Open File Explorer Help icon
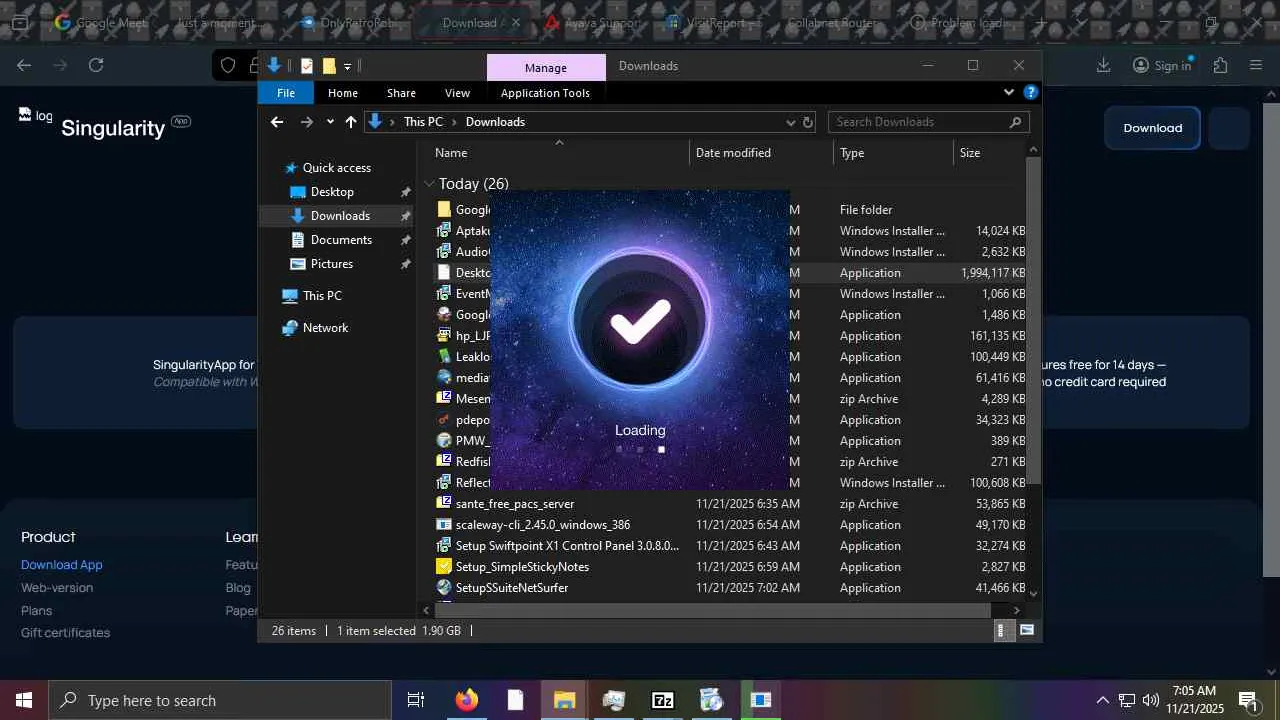The width and height of the screenshot is (1280, 720). click(1030, 93)
